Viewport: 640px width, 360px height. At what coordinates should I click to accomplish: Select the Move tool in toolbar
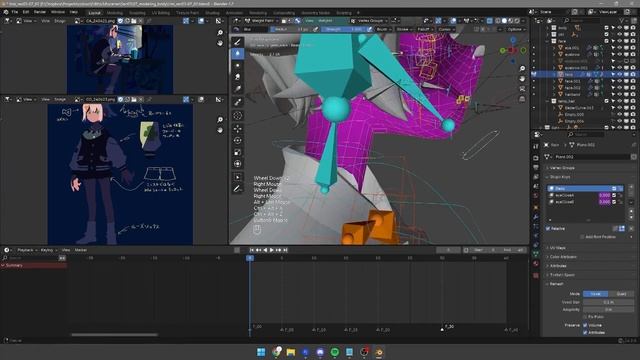[x=238, y=129]
